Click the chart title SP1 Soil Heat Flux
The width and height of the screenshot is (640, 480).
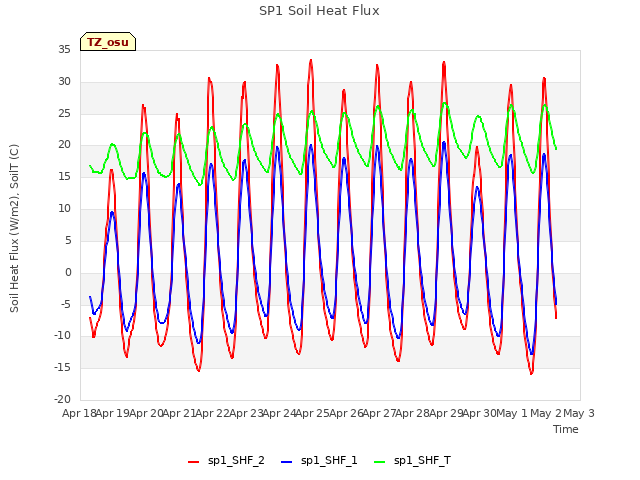tap(319, 11)
